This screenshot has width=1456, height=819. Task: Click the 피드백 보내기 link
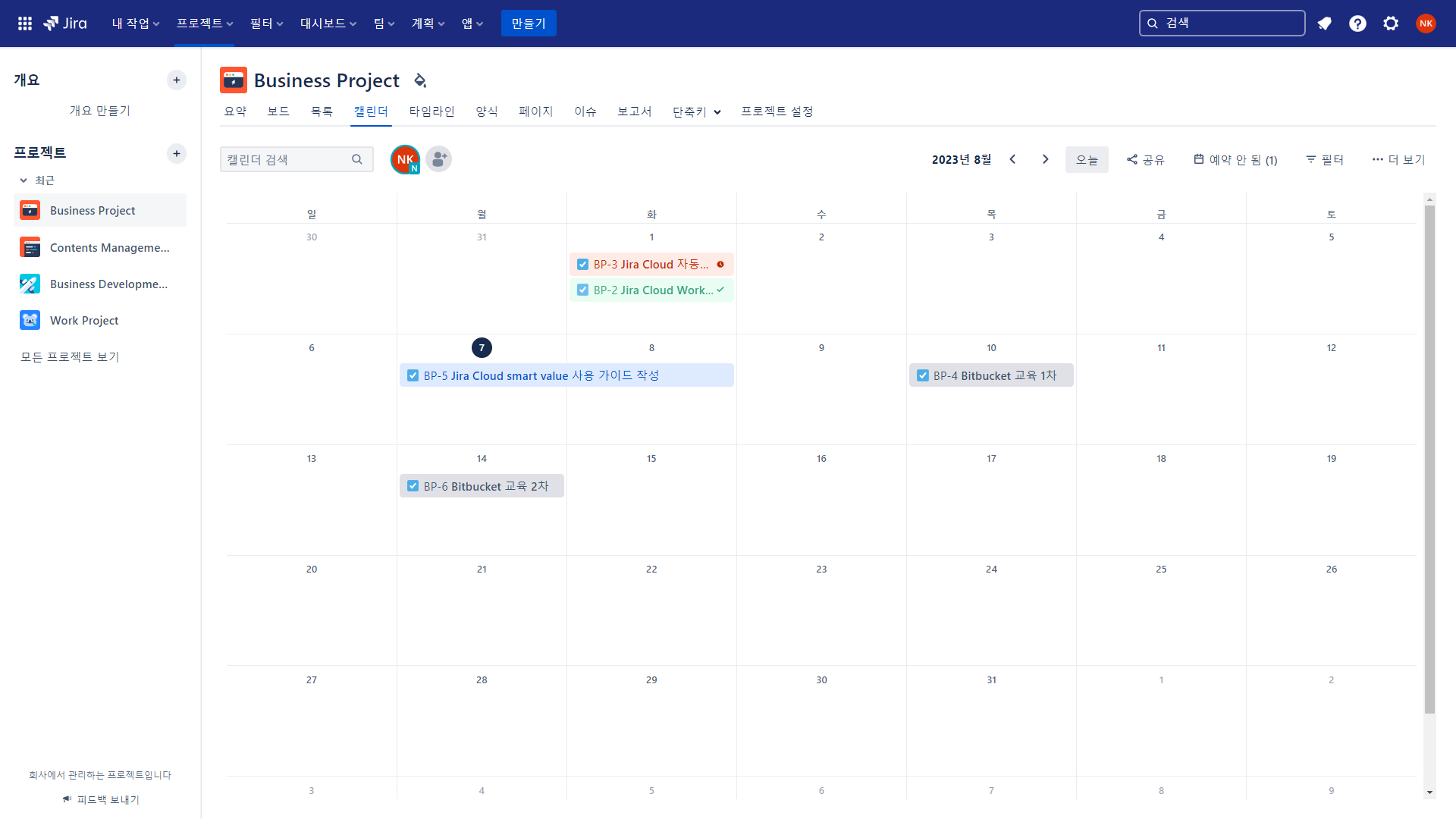(101, 799)
